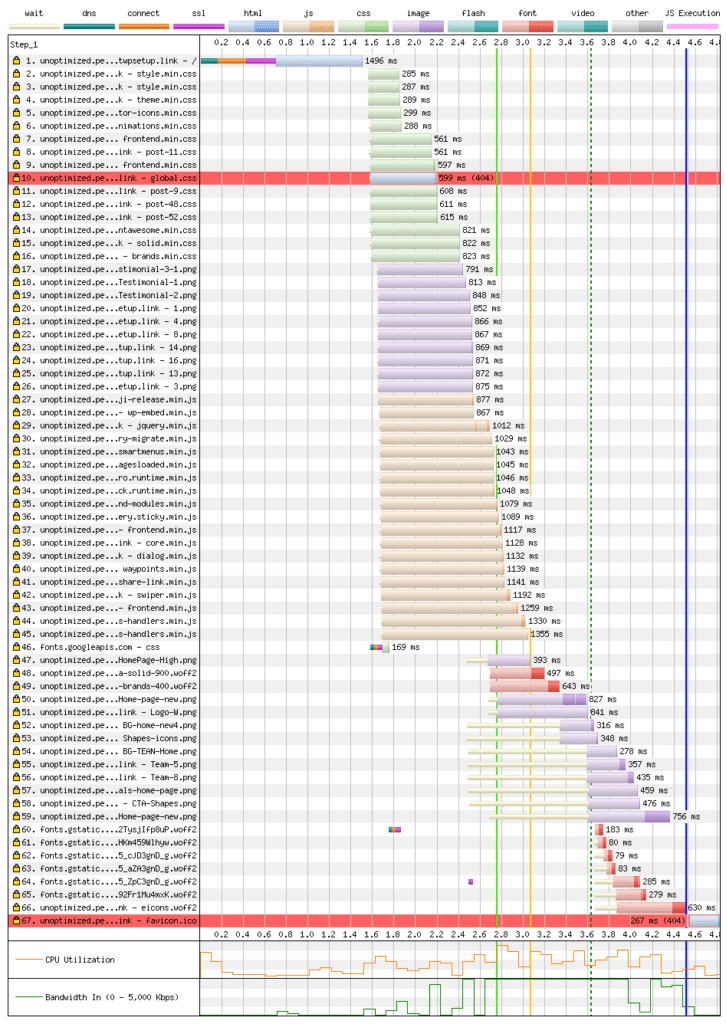Image resolution: width=726 pixels, height=1024 pixels.
Task: Click the 1496 ms timing label
Action: click(x=381, y=61)
